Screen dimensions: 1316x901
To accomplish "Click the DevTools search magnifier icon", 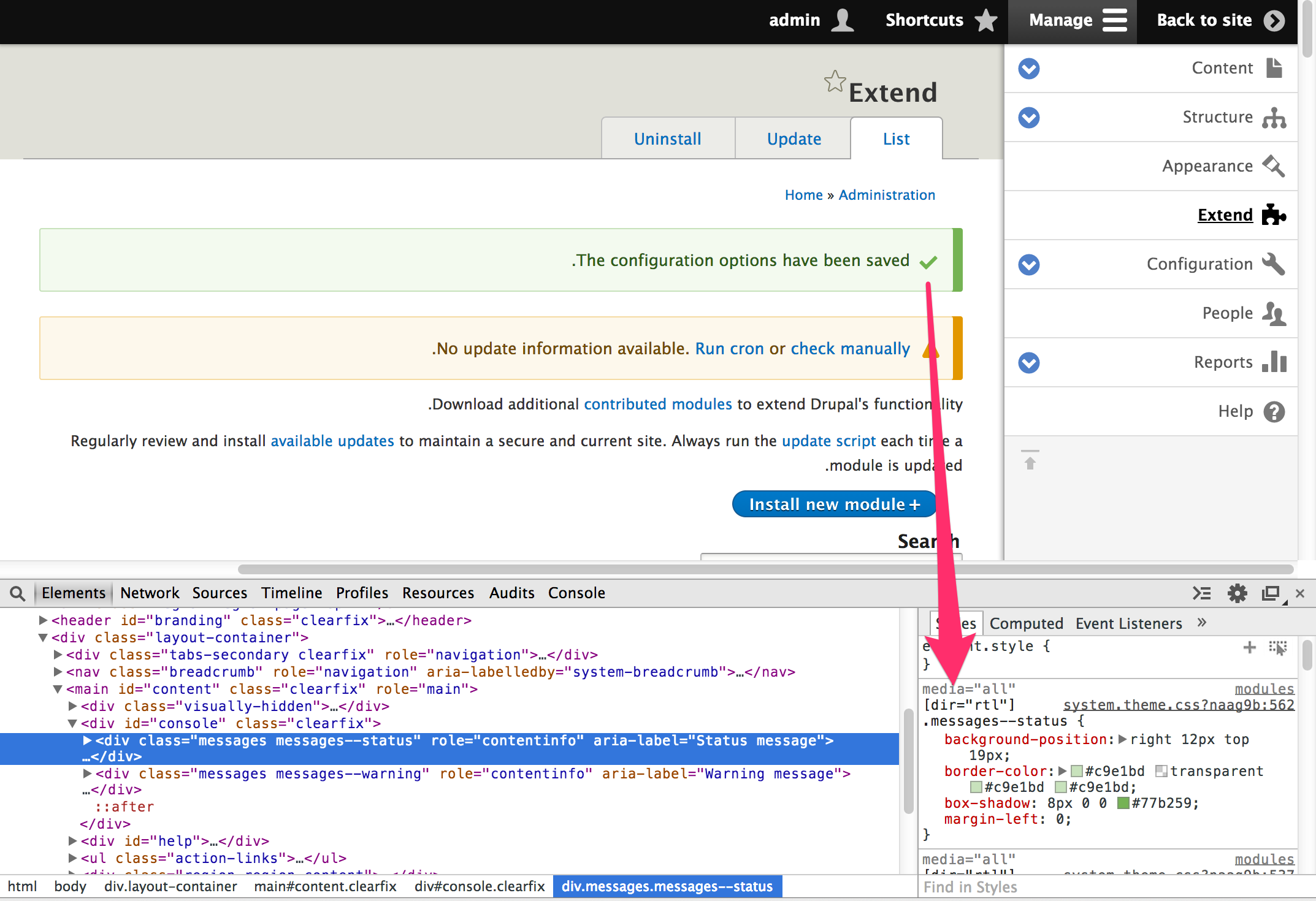I will click(x=18, y=593).
